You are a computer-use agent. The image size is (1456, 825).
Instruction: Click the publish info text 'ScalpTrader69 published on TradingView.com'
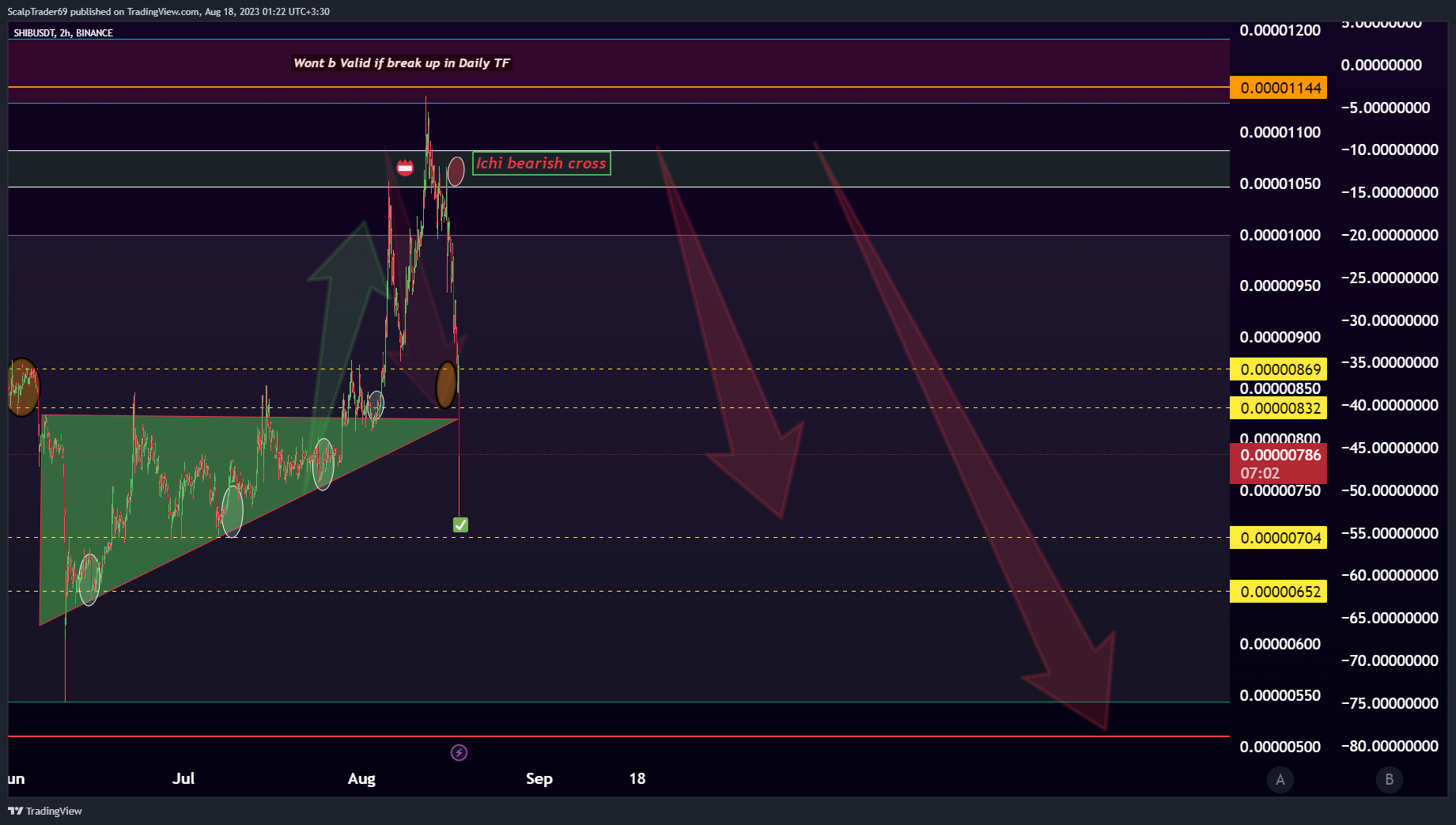pos(104,11)
